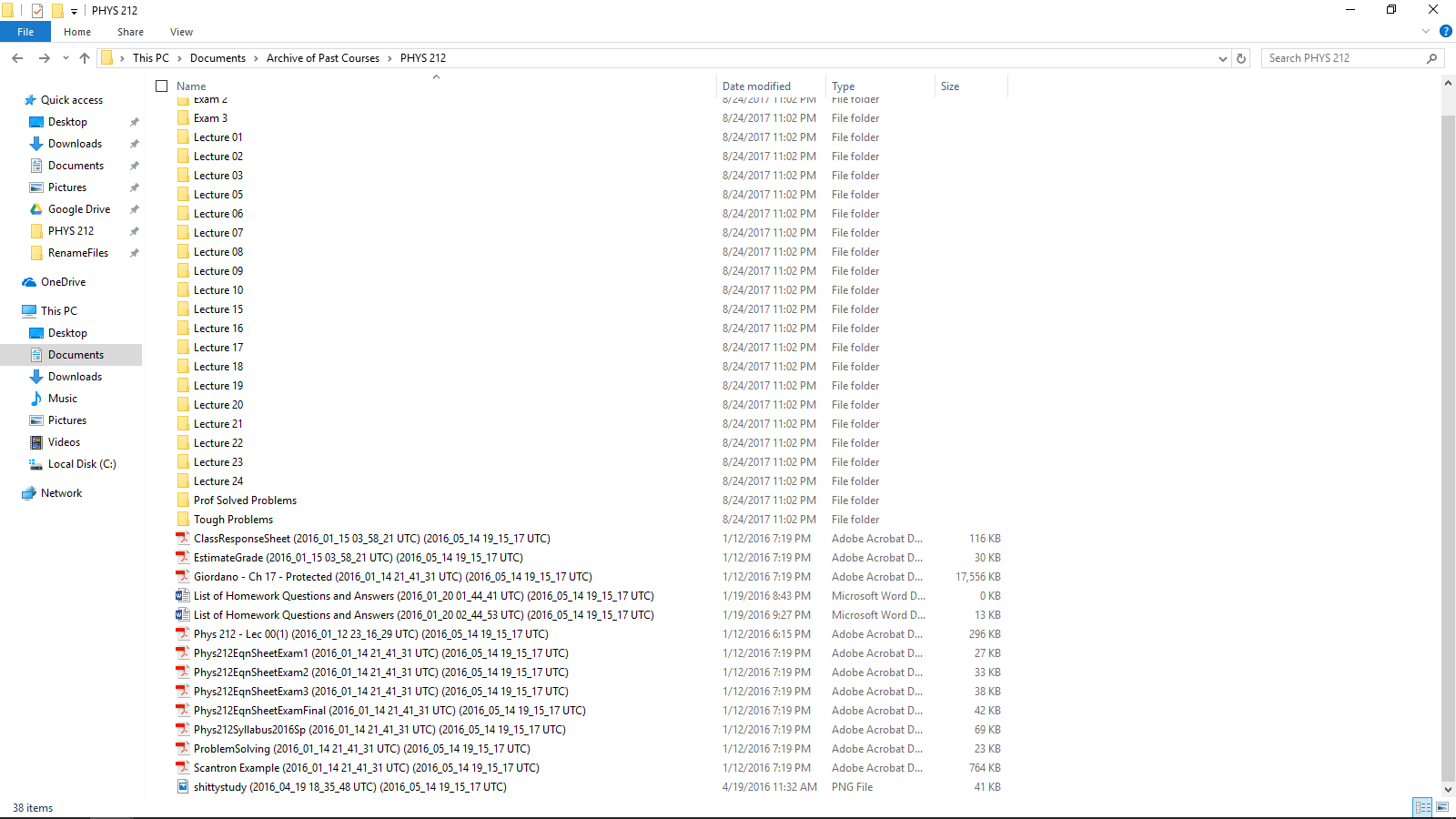1456x819 pixels.
Task: Click pinned PHYS 212 folder in sidebar
Action: [71, 231]
